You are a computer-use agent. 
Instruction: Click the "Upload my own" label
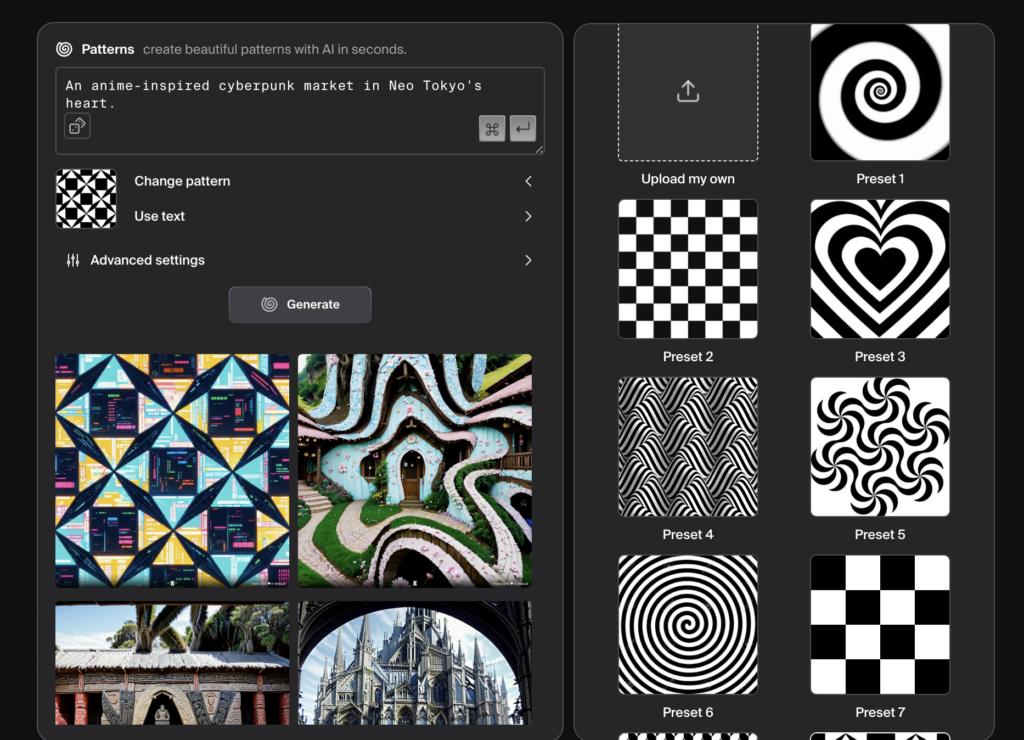pyautogui.click(x=688, y=179)
